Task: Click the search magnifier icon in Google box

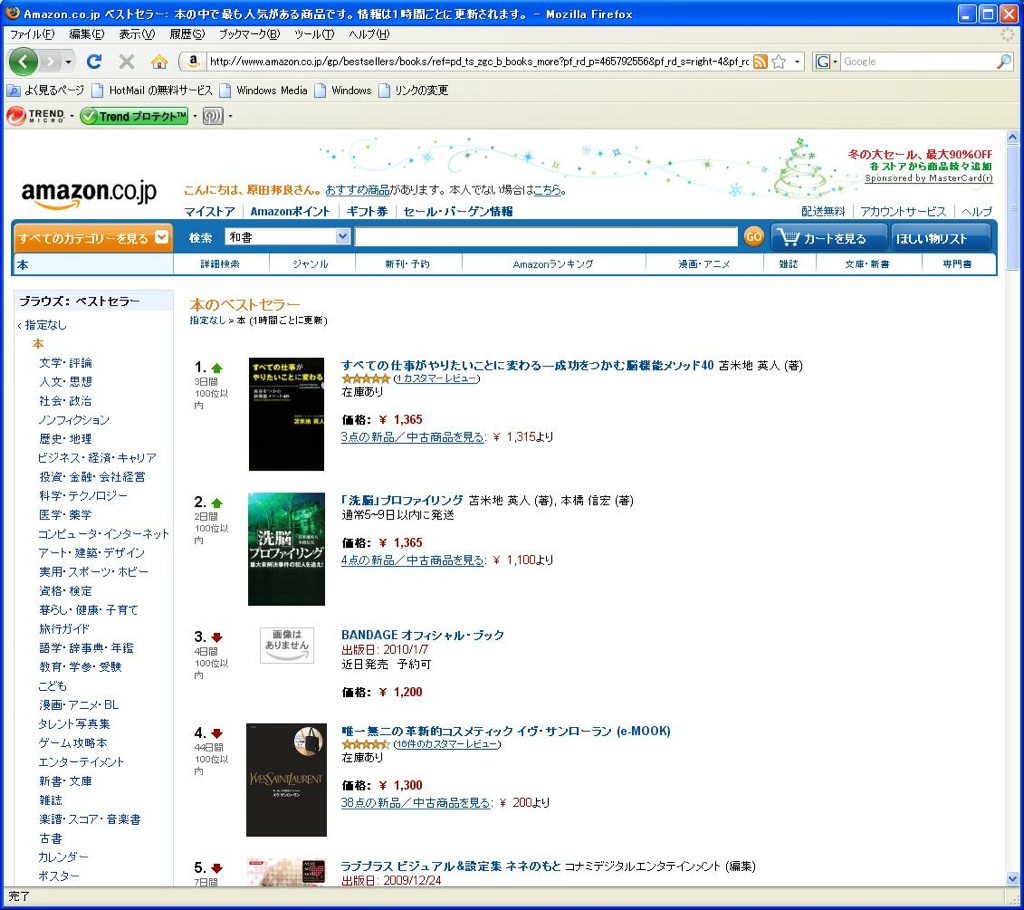Action: [1004, 61]
